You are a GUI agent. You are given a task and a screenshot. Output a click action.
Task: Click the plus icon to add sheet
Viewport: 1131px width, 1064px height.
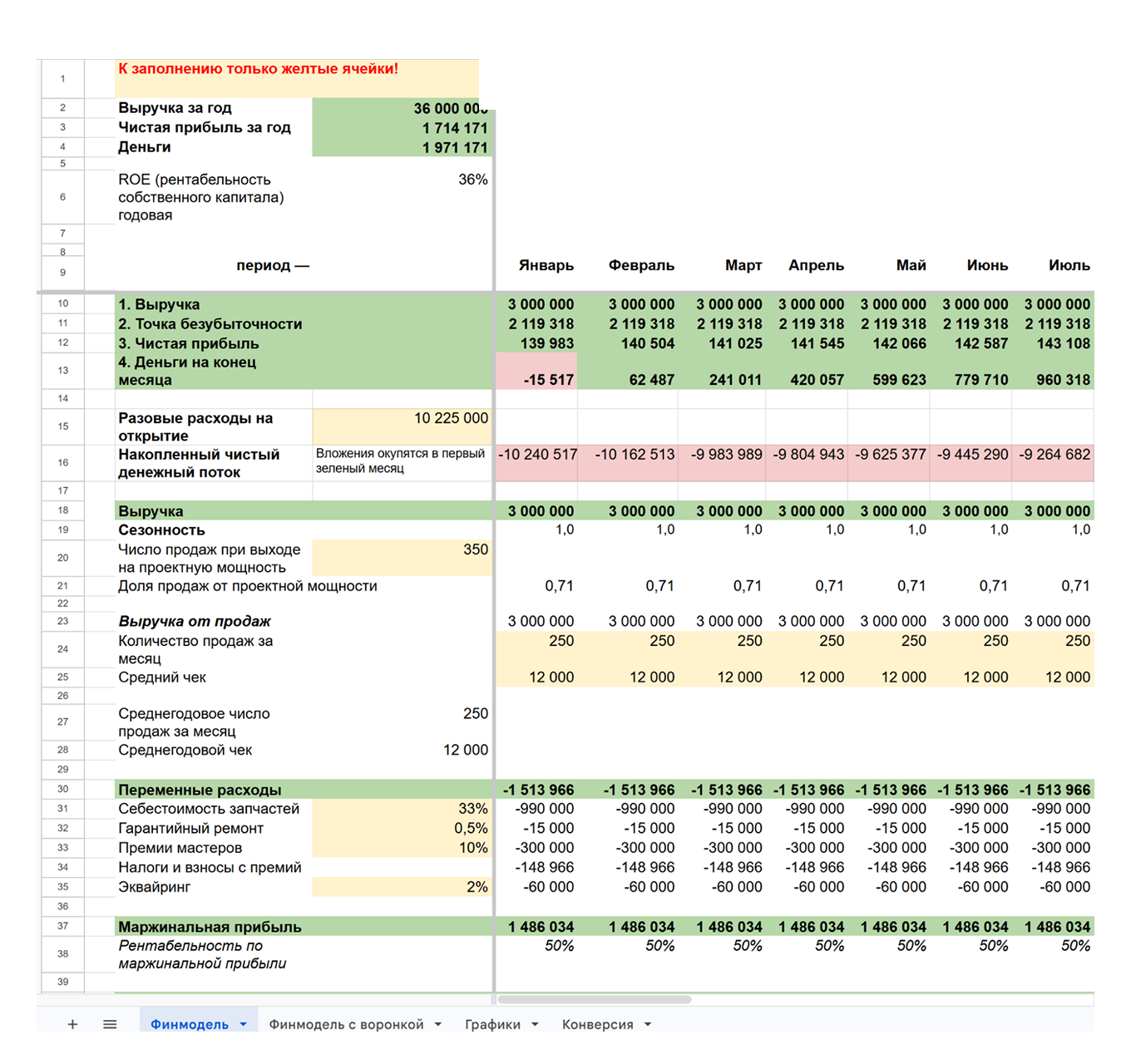click(x=72, y=1024)
